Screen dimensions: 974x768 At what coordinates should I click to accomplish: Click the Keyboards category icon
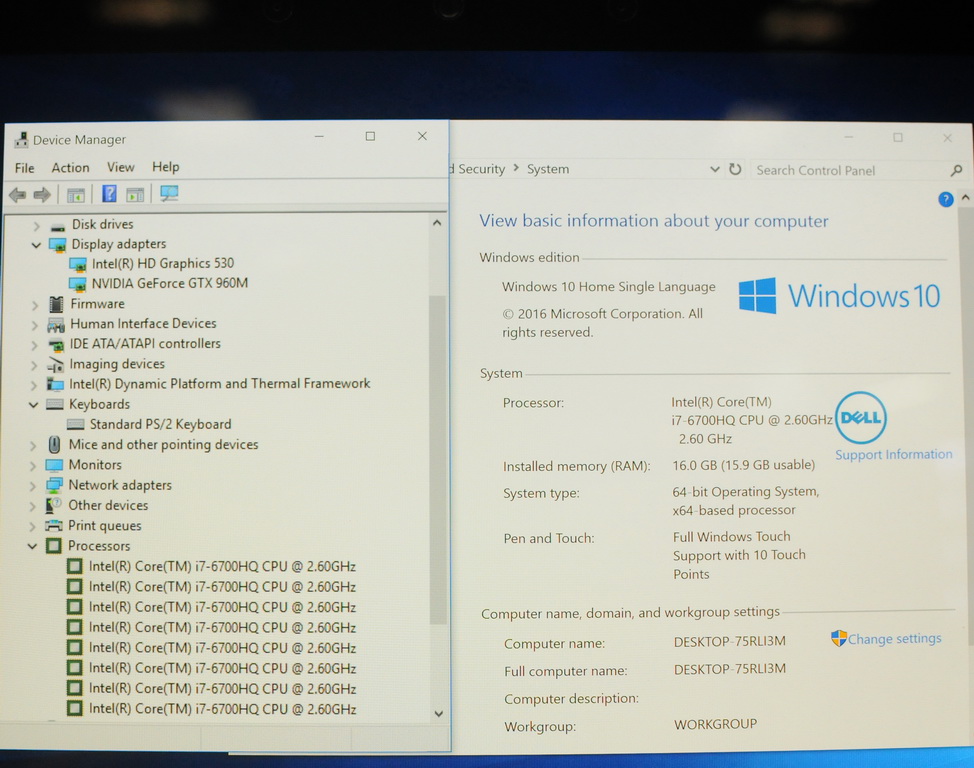55,405
